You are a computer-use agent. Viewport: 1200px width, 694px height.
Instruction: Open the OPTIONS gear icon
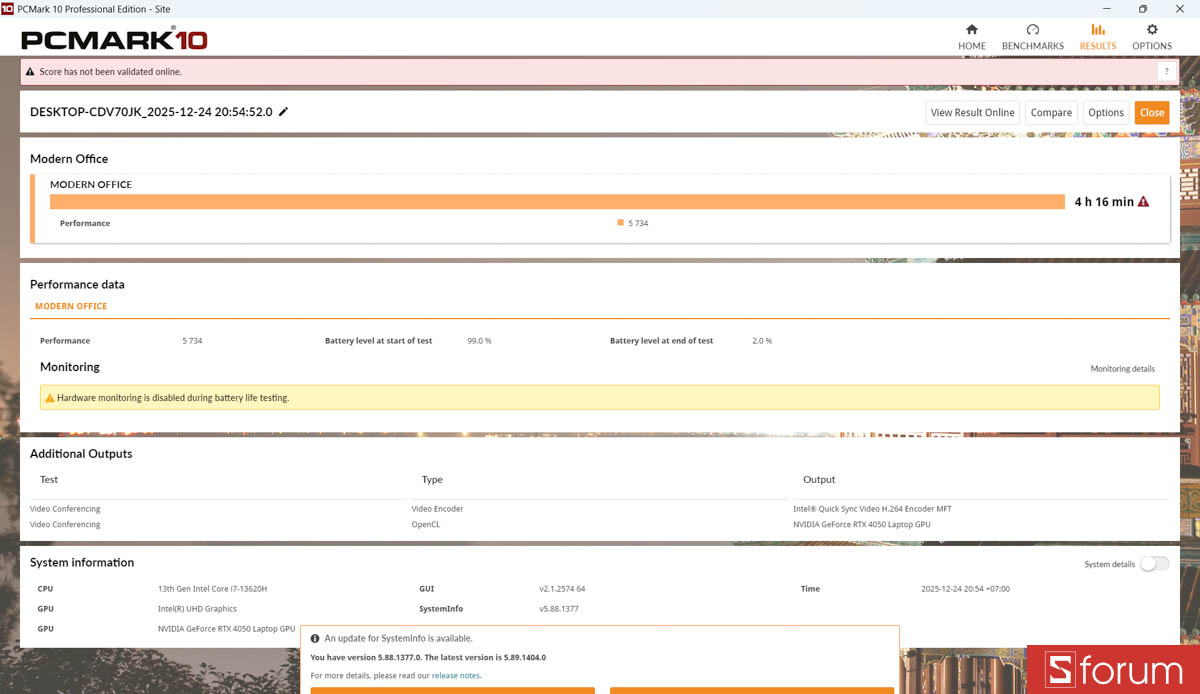click(x=1152, y=29)
